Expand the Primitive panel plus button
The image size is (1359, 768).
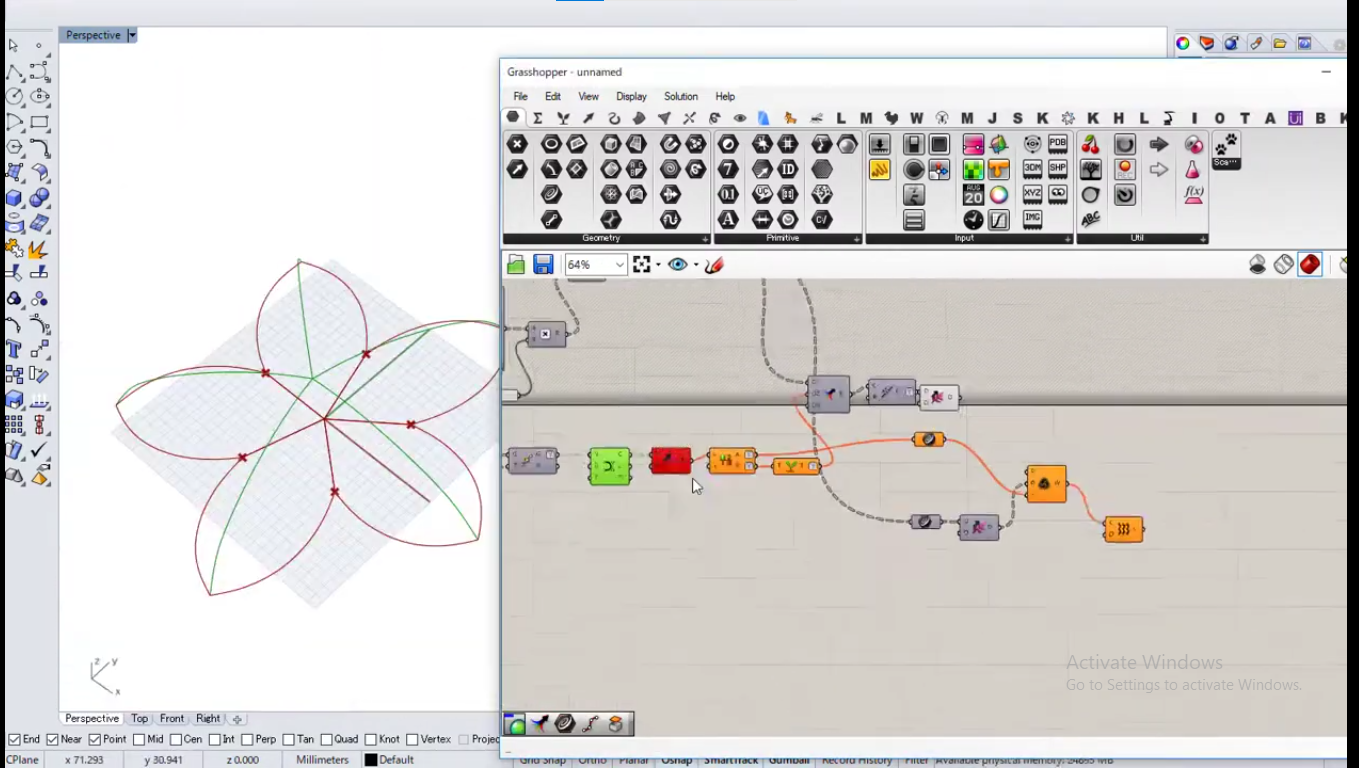tap(856, 239)
